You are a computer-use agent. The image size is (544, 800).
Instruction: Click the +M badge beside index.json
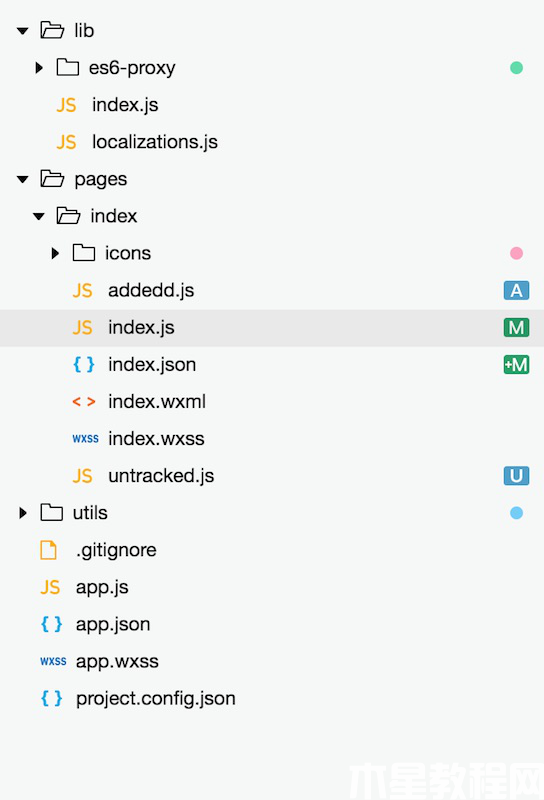[x=516, y=365]
